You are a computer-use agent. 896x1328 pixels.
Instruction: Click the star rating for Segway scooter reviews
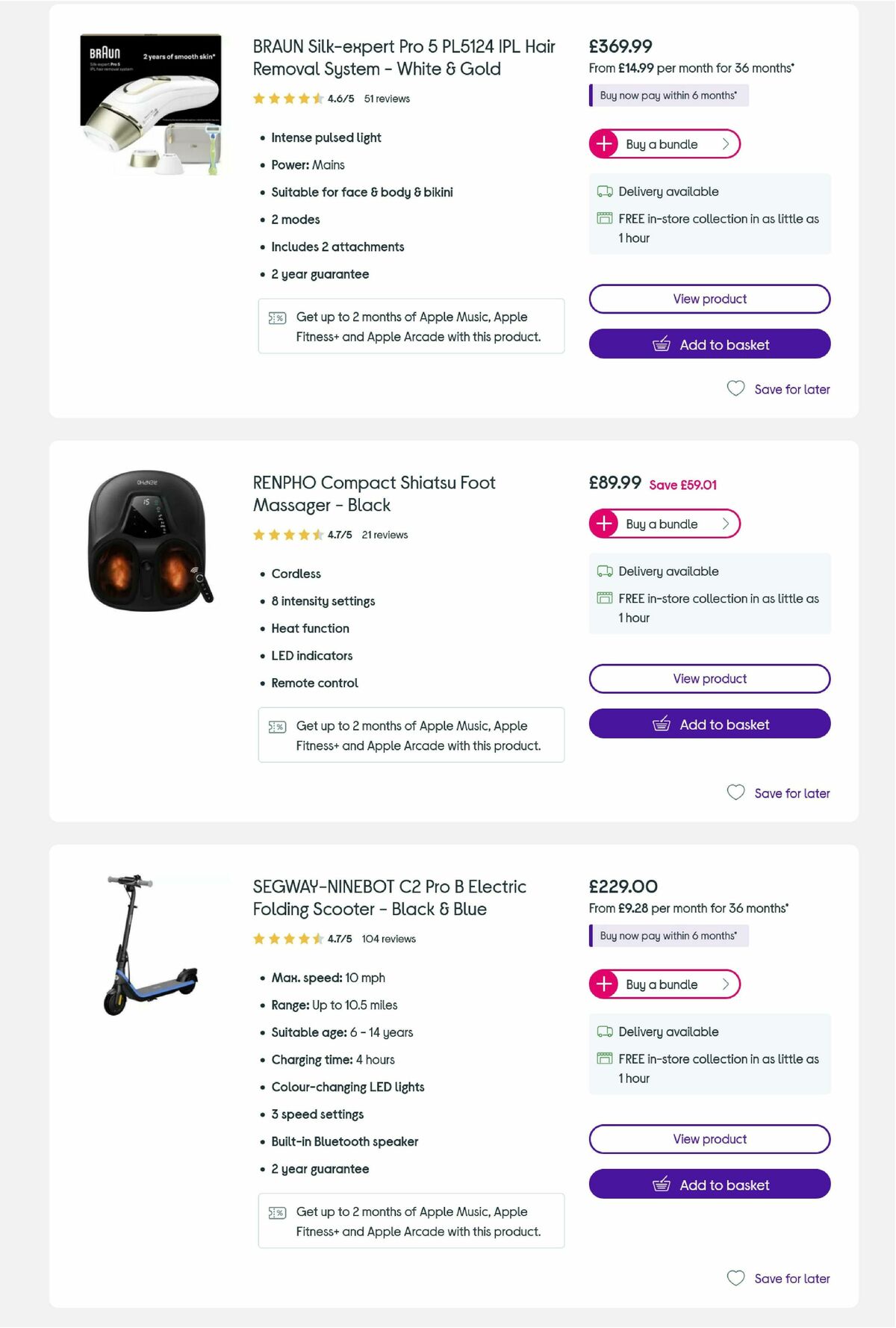[287, 938]
